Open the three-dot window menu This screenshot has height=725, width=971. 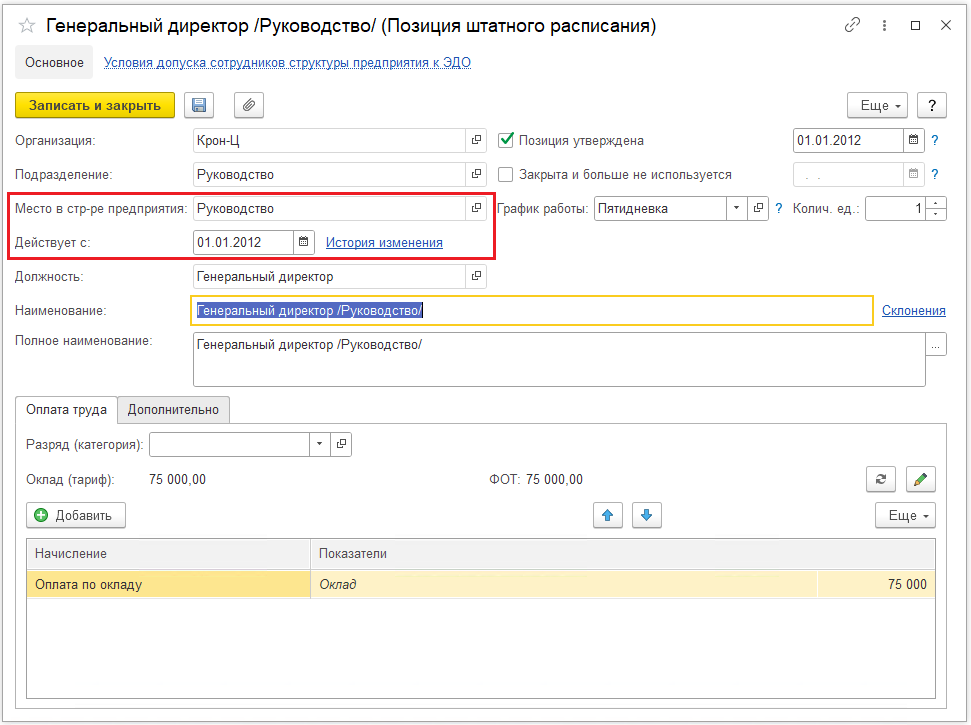(884, 25)
